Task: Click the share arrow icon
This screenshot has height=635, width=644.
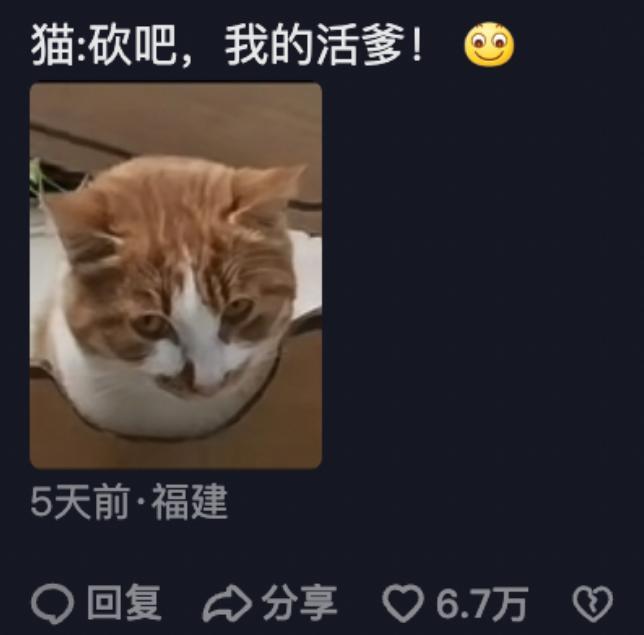Action: pos(227,603)
